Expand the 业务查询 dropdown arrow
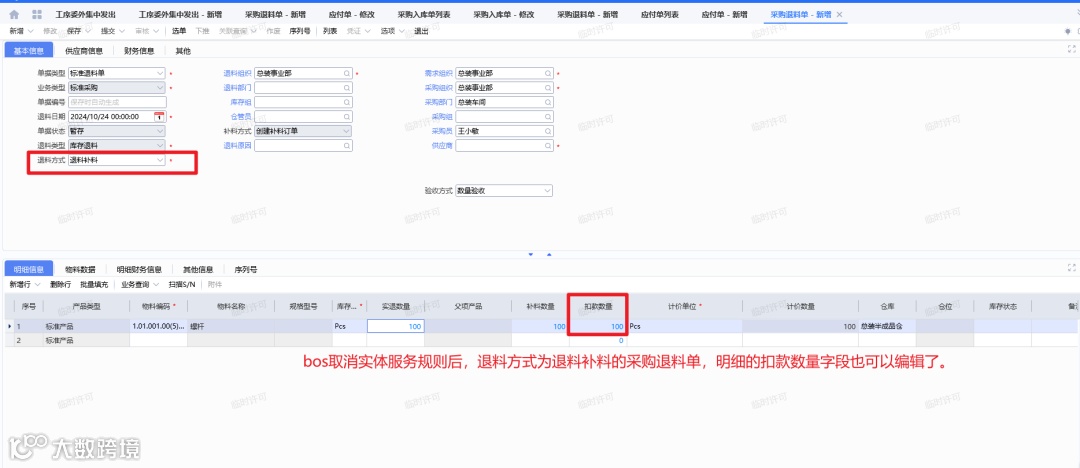Image resolution: width=1080 pixels, height=468 pixels. [x=157, y=284]
